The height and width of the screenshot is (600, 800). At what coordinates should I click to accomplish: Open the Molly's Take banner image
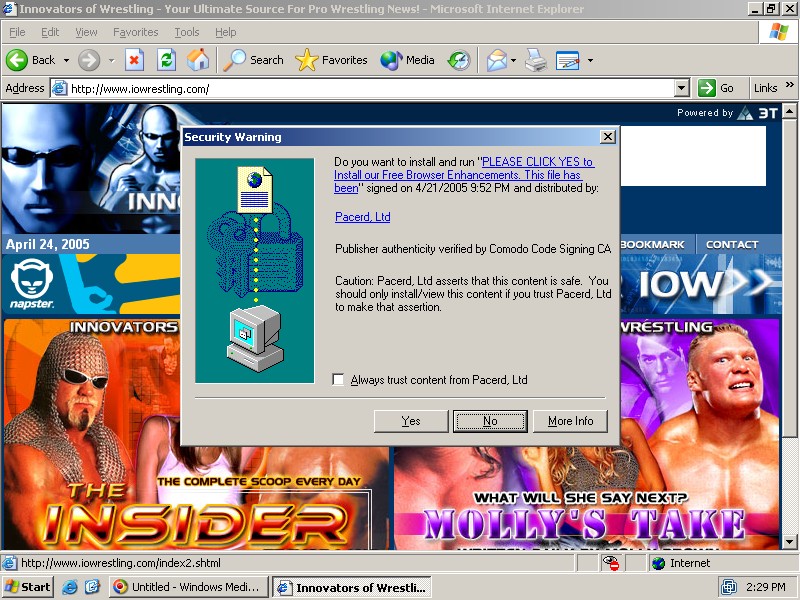[x=586, y=497]
